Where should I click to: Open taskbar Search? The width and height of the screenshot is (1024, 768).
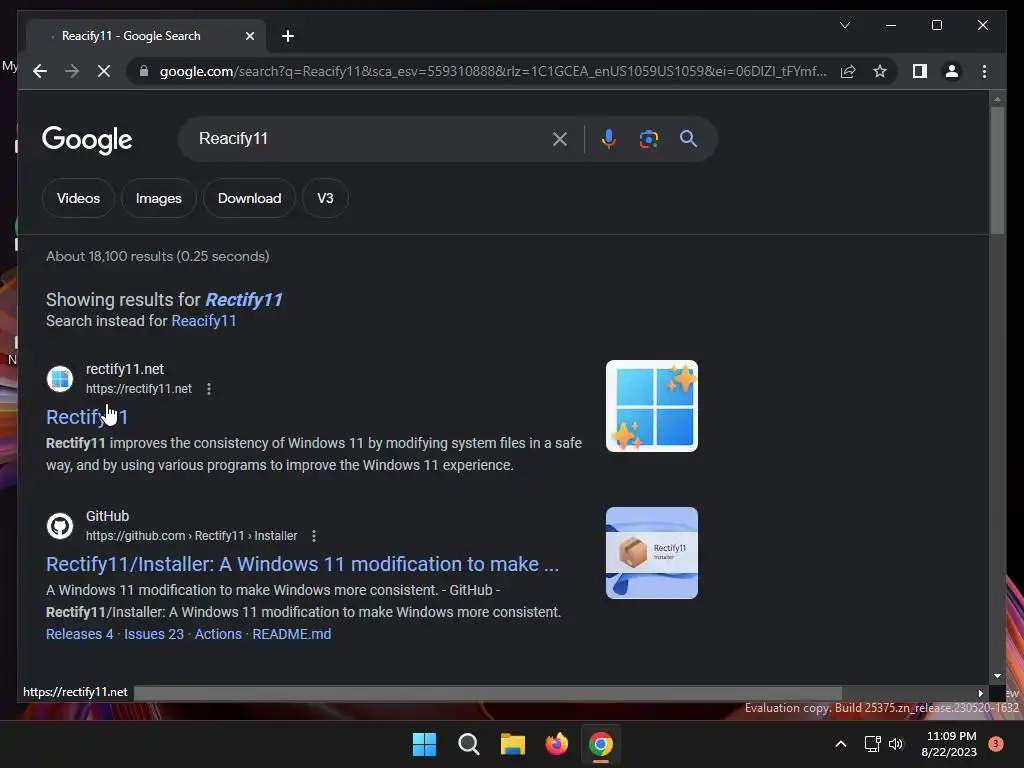tap(468, 744)
